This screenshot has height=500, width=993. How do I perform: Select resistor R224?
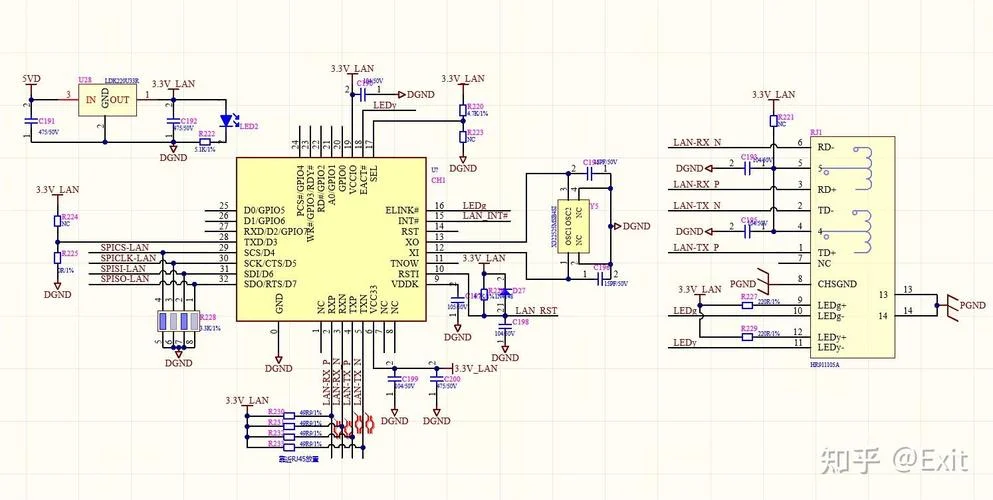(x=57, y=220)
